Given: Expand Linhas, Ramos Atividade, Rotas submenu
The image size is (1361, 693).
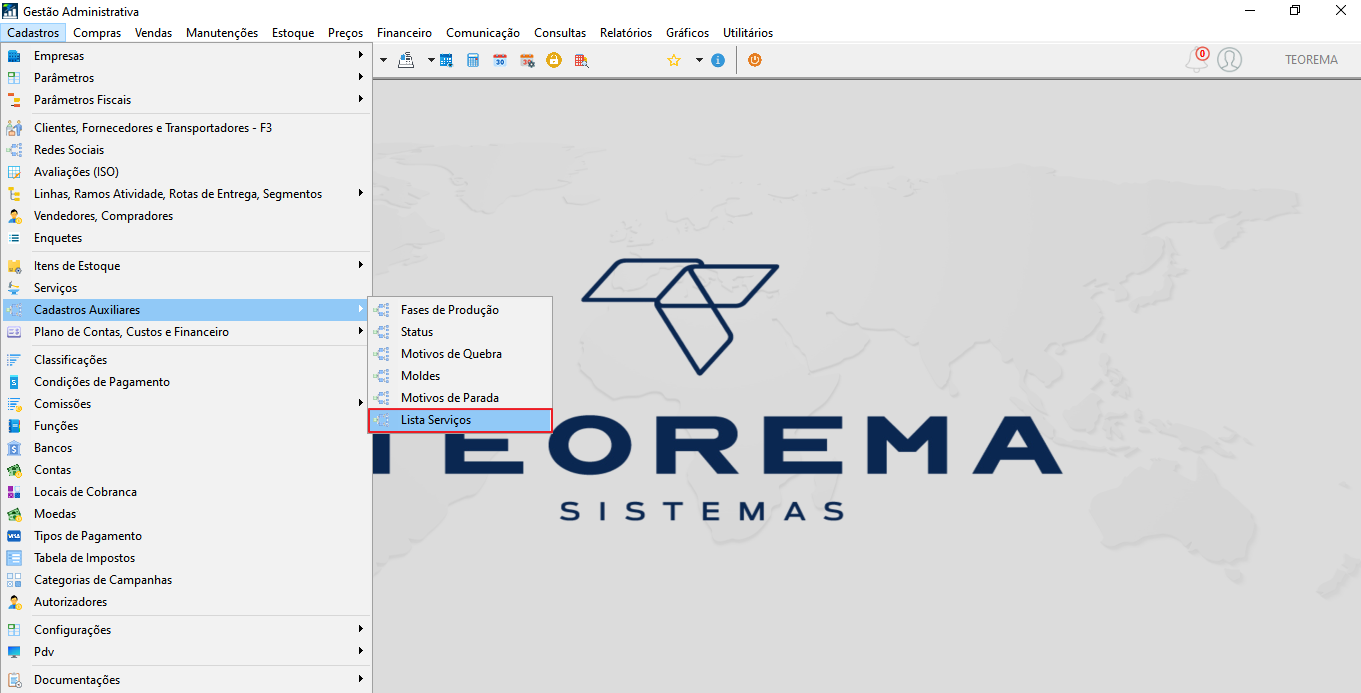Looking at the screenshot, I should [x=186, y=194].
